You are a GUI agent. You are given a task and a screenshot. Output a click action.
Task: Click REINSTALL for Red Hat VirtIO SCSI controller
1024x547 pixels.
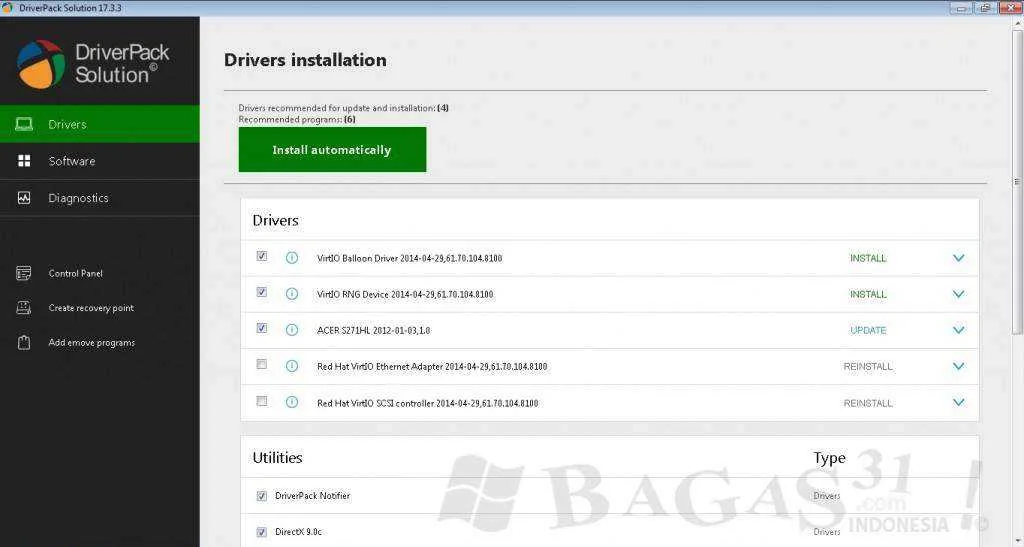click(x=868, y=403)
